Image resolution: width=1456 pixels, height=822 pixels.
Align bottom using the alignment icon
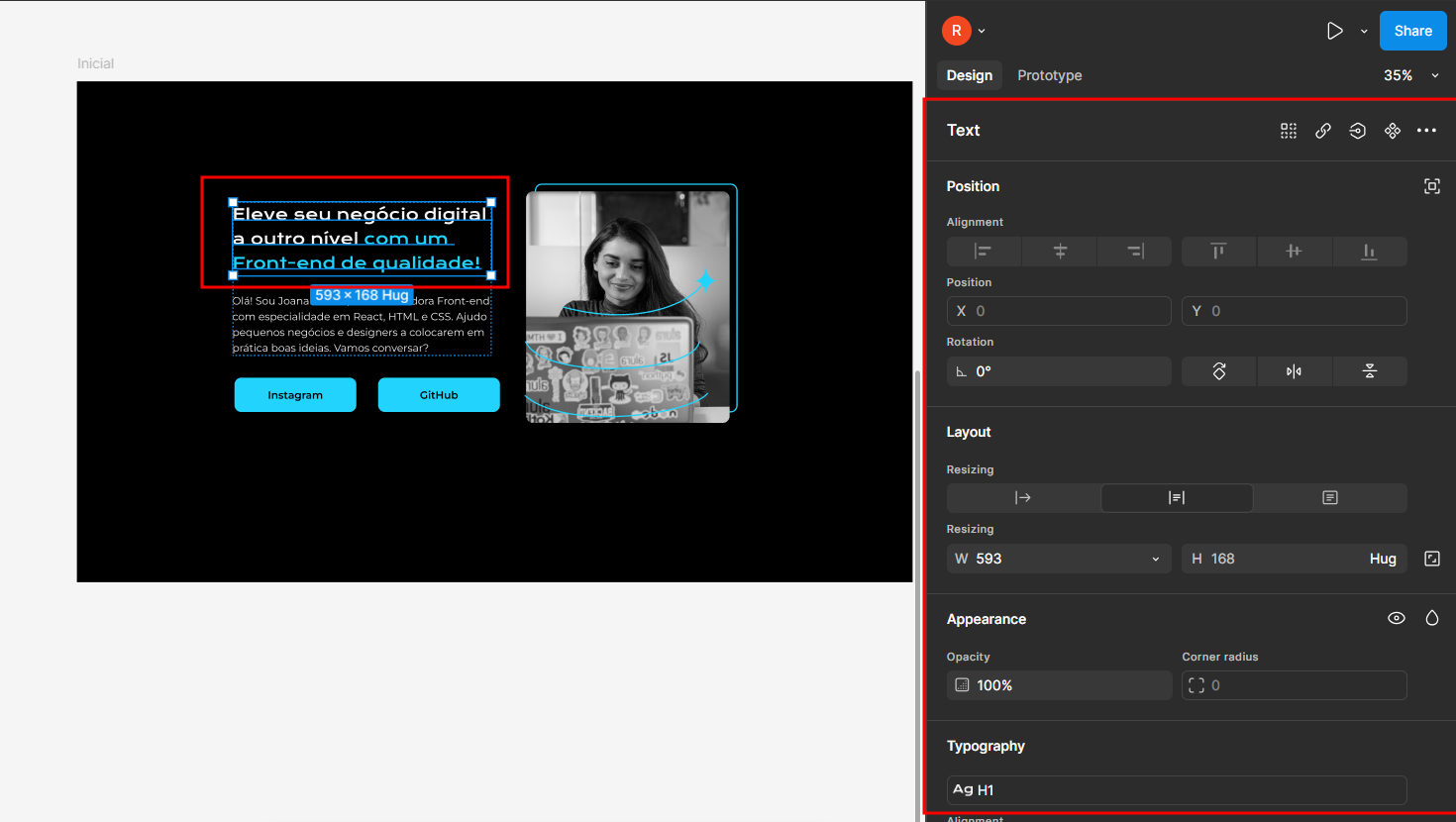coord(1369,252)
